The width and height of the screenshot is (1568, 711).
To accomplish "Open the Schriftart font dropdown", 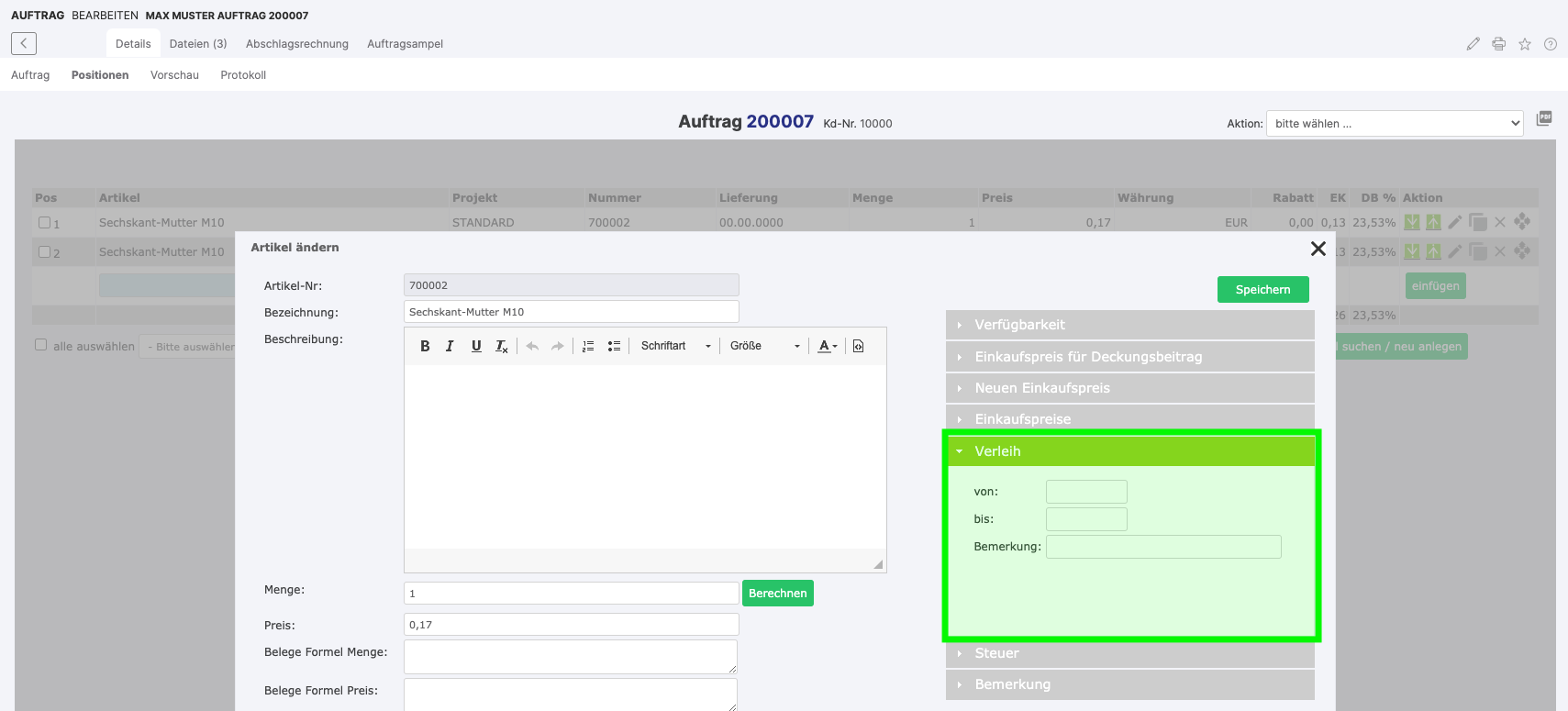I will tap(676, 346).
